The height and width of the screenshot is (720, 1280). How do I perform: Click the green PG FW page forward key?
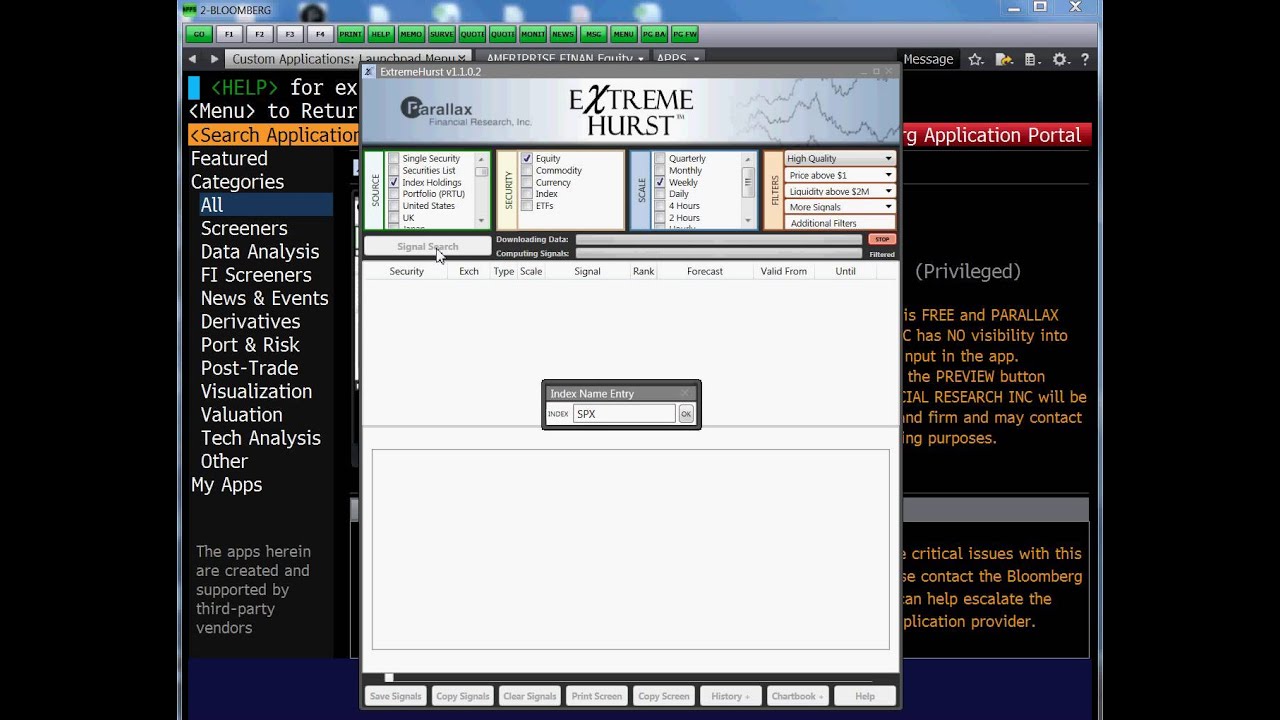684,34
